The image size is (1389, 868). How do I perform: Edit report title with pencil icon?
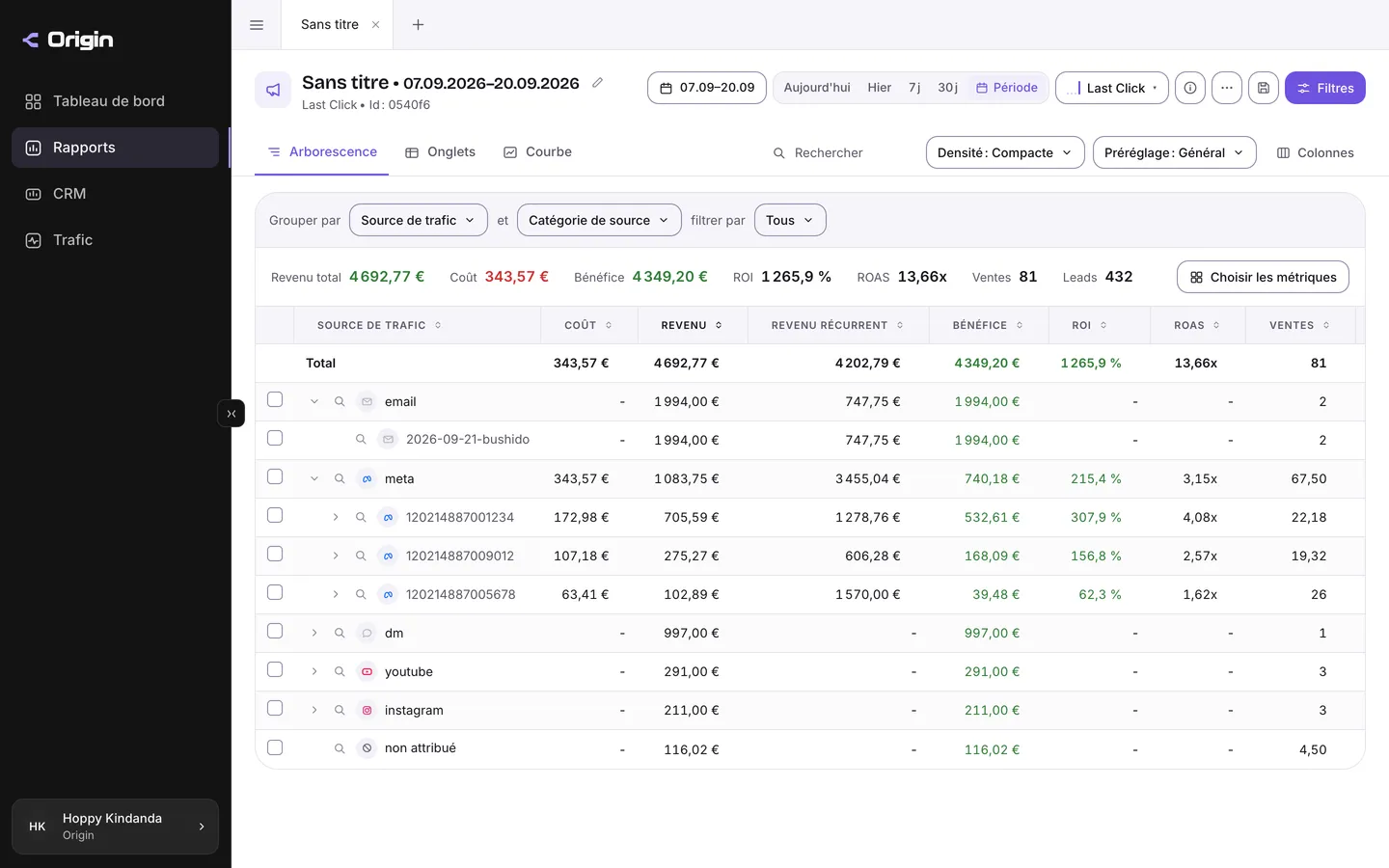598,83
